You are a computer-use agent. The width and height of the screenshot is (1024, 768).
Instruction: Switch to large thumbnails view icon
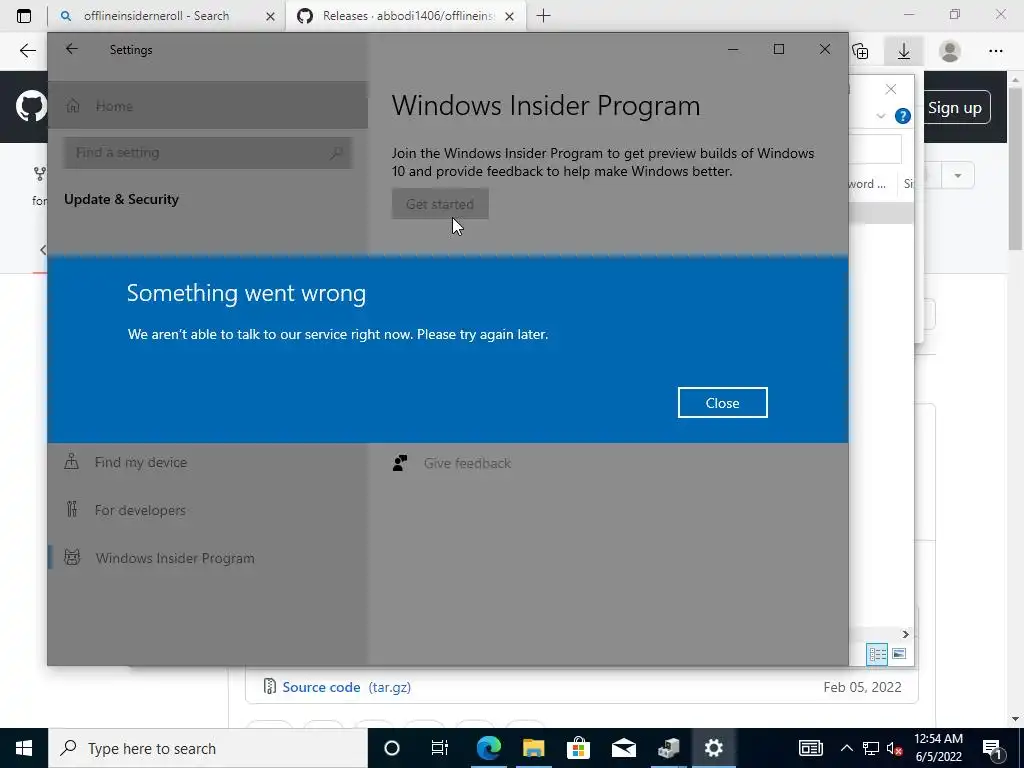click(x=899, y=654)
